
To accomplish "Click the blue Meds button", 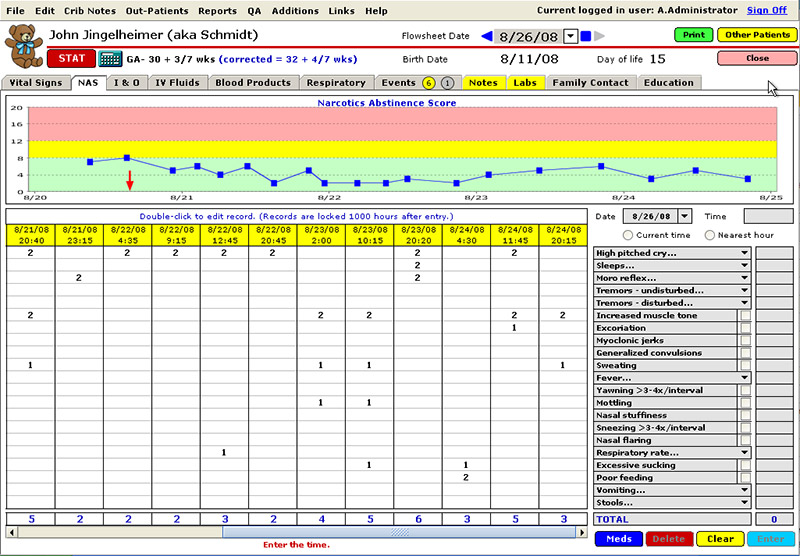I will [x=619, y=539].
